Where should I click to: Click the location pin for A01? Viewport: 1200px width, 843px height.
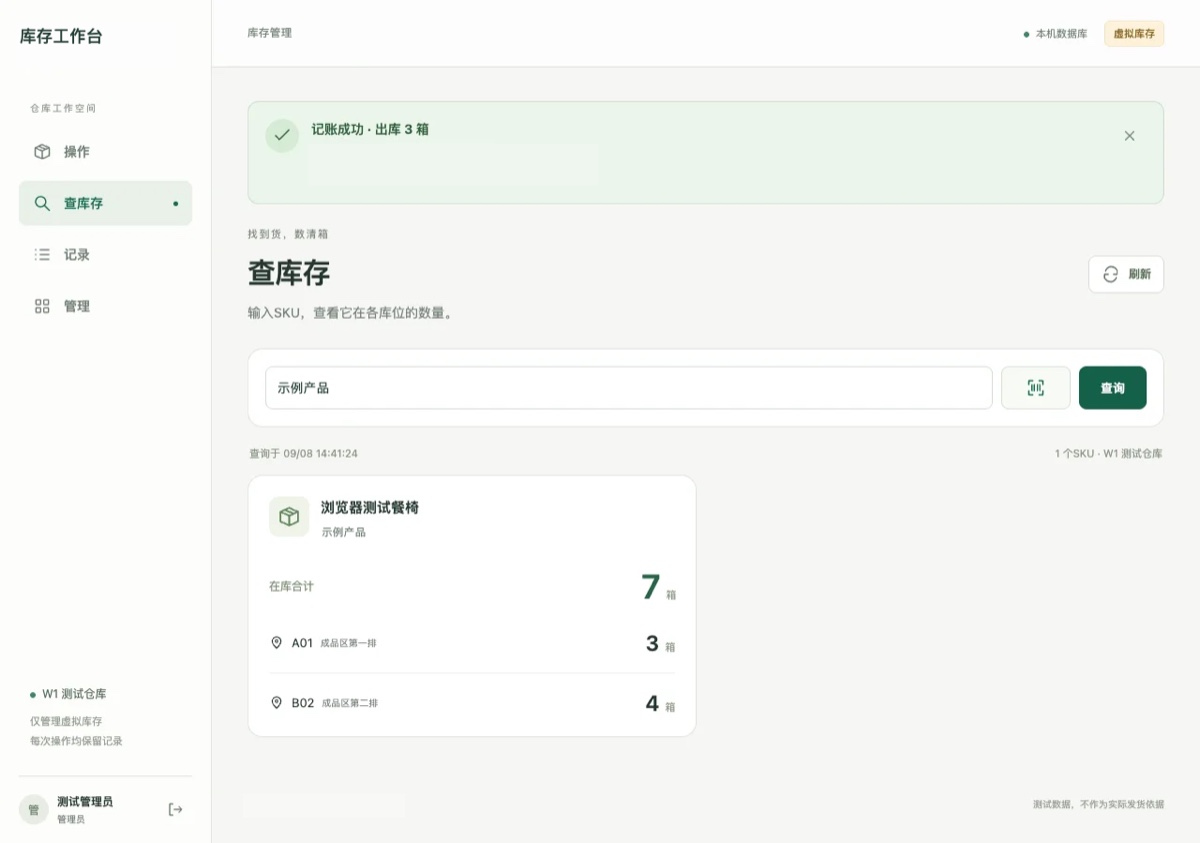click(x=277, y=643)
